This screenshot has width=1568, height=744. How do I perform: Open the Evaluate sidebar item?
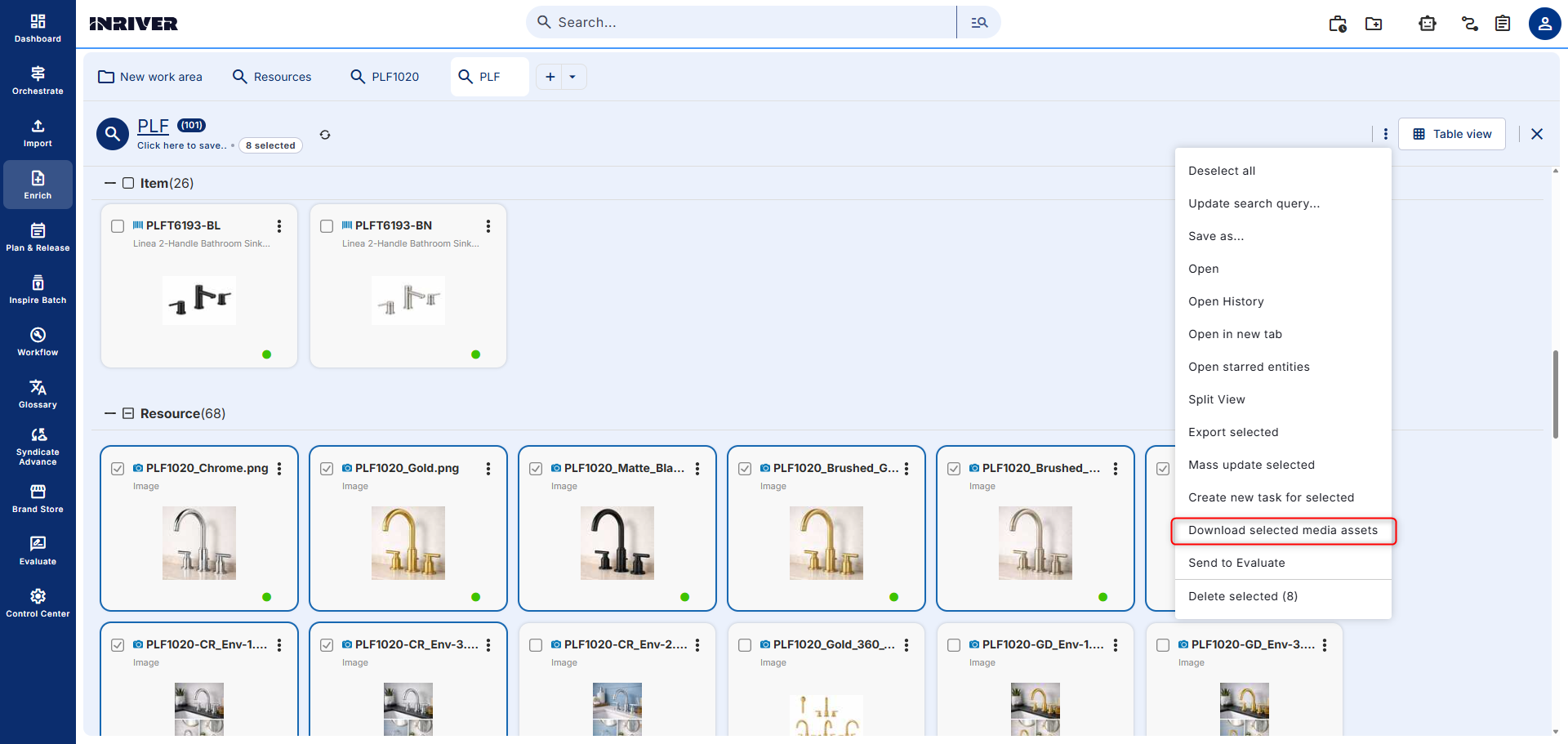coord(38,550)
